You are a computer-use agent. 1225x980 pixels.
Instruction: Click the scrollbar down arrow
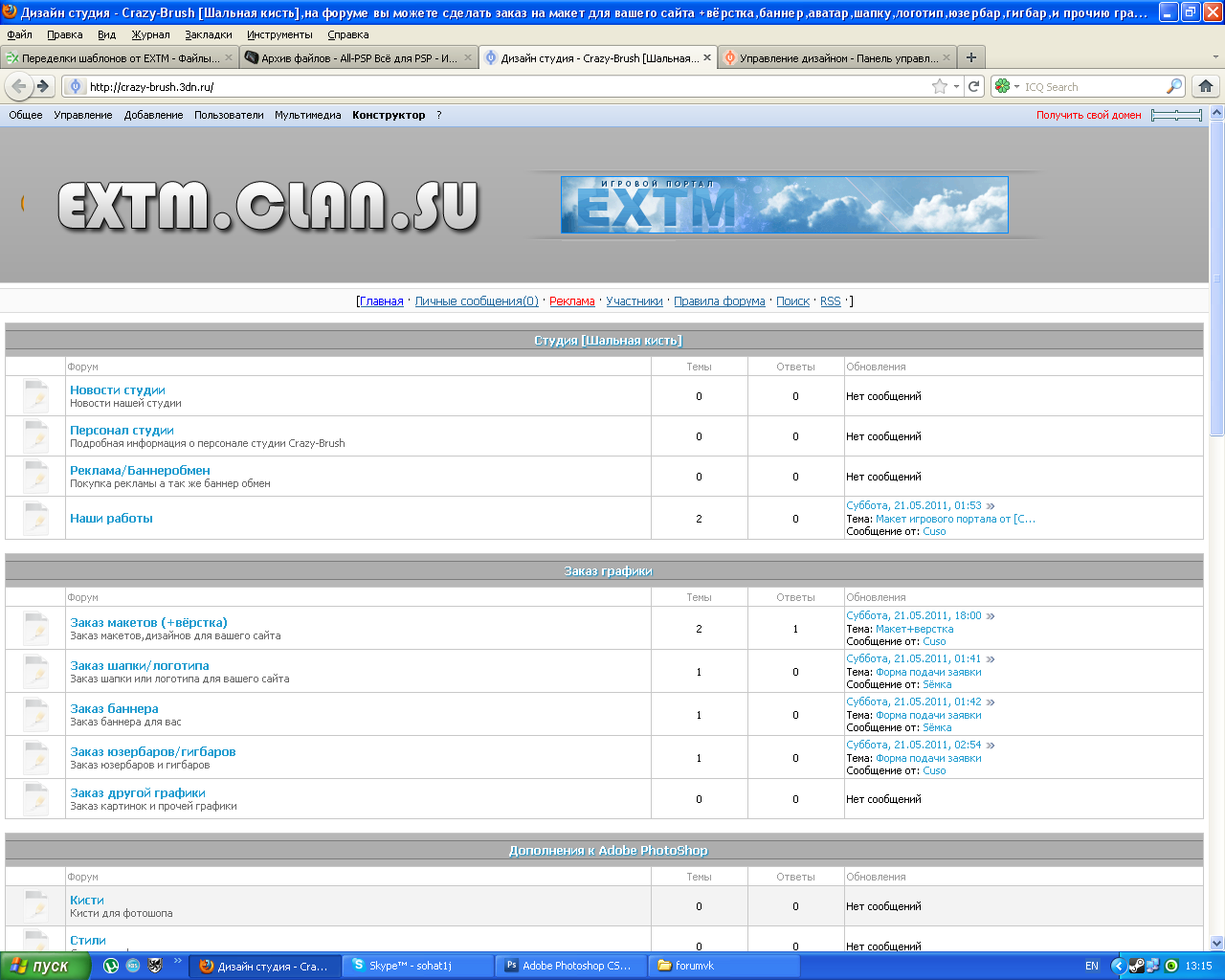pos(1216,944)
